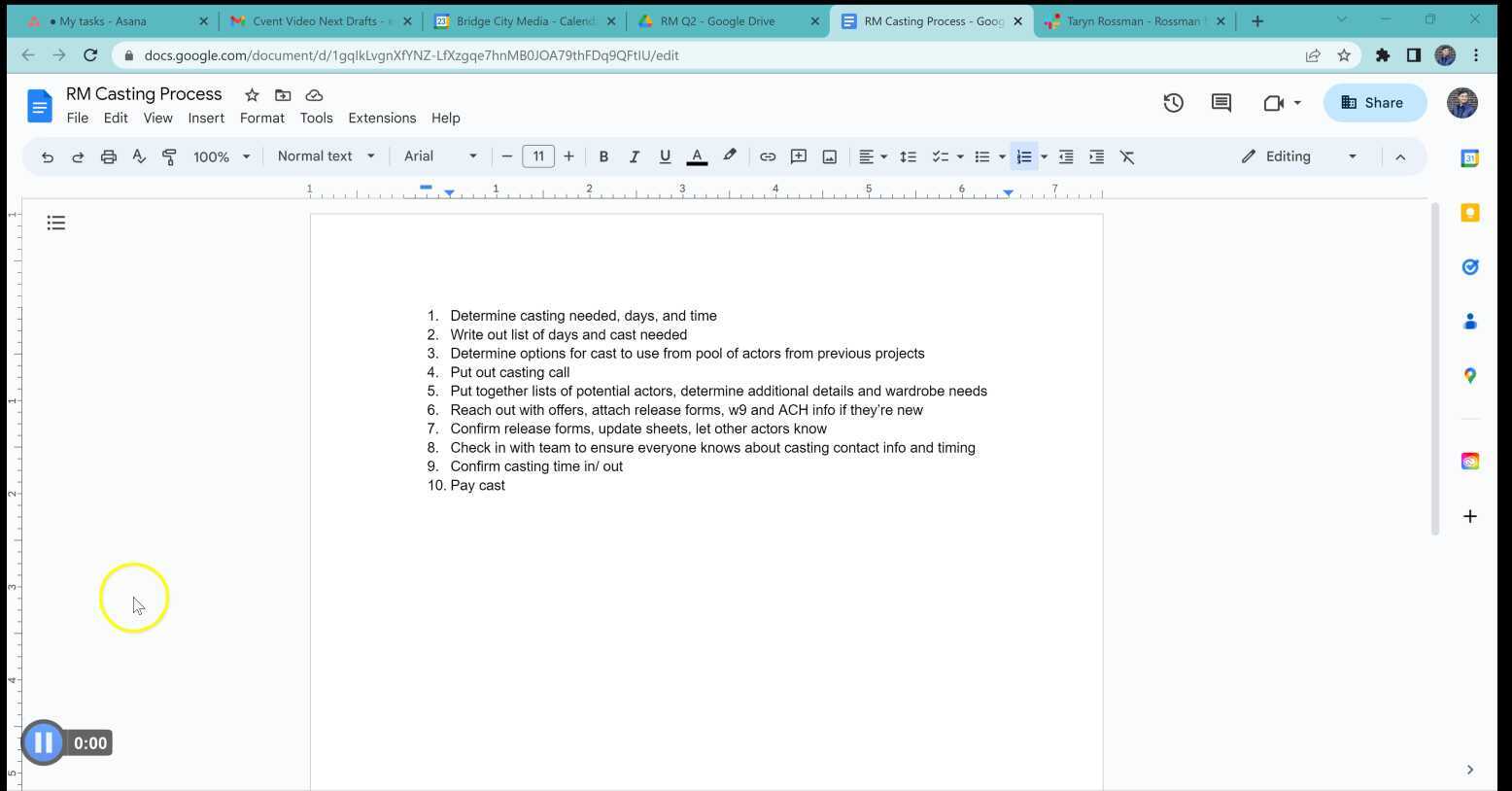Click the Insert link icon
1512x791 pixels.
767,156
